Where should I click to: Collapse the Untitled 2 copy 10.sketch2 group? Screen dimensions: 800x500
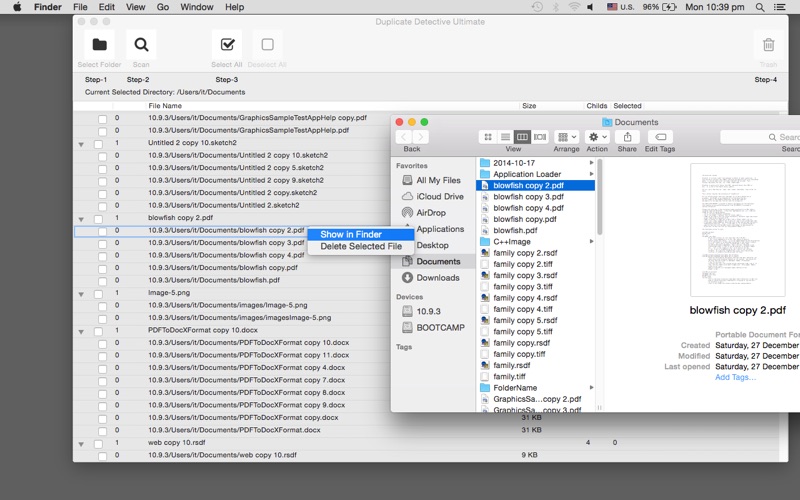[x=81, y=144]
